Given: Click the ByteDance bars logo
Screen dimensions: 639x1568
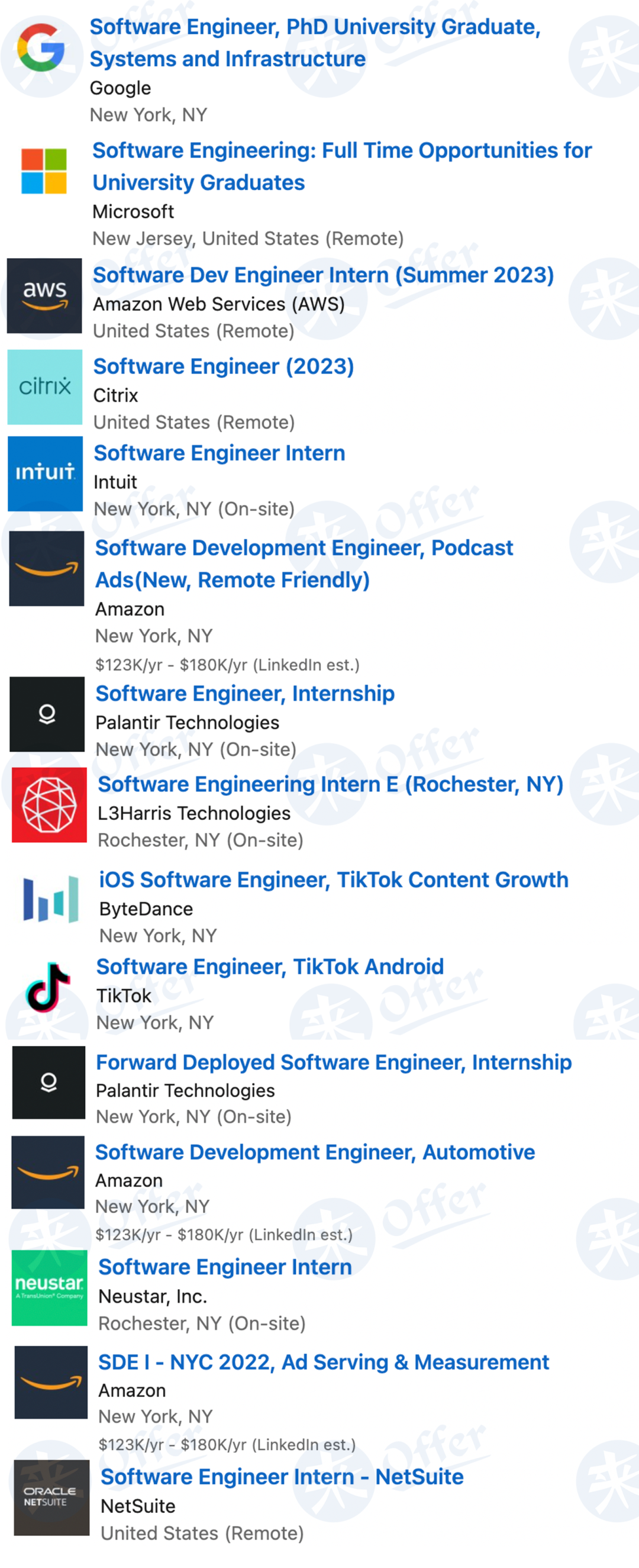Looking at the screenshot, I should tap(50, 899).
